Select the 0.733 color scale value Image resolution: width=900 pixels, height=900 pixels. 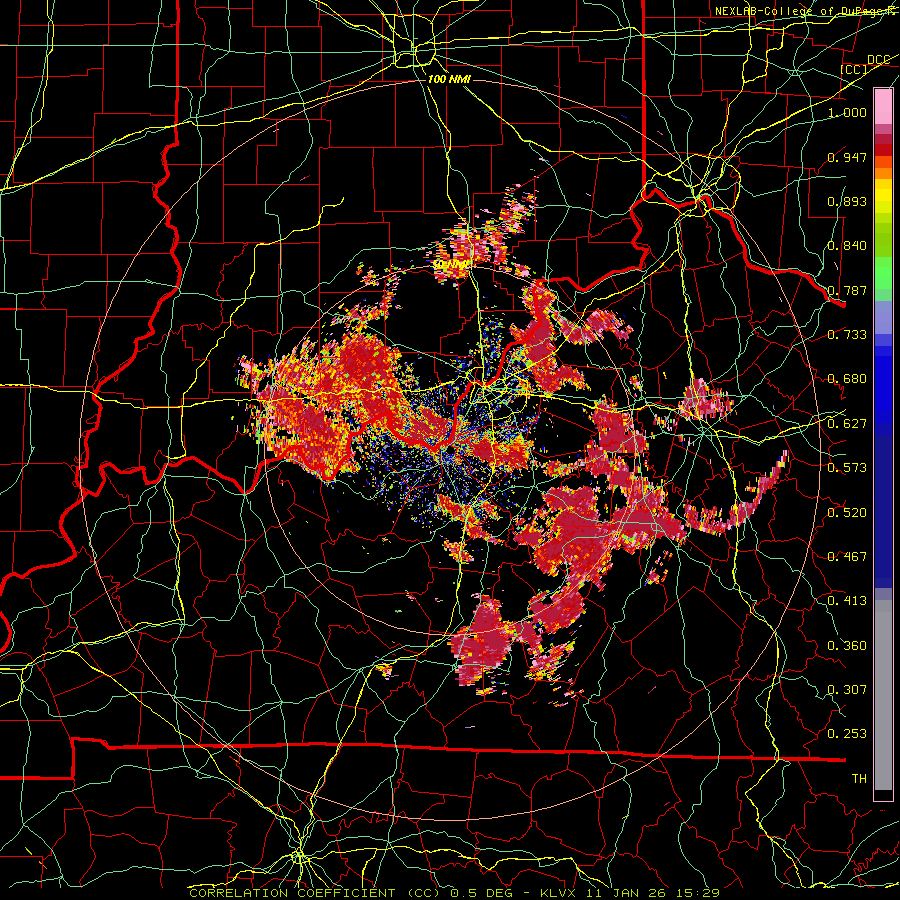847,335
